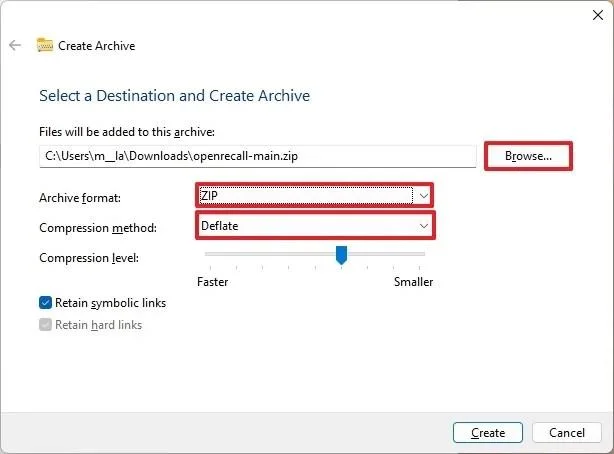Open the Archive format ZIP dropdown

(314, 195)
